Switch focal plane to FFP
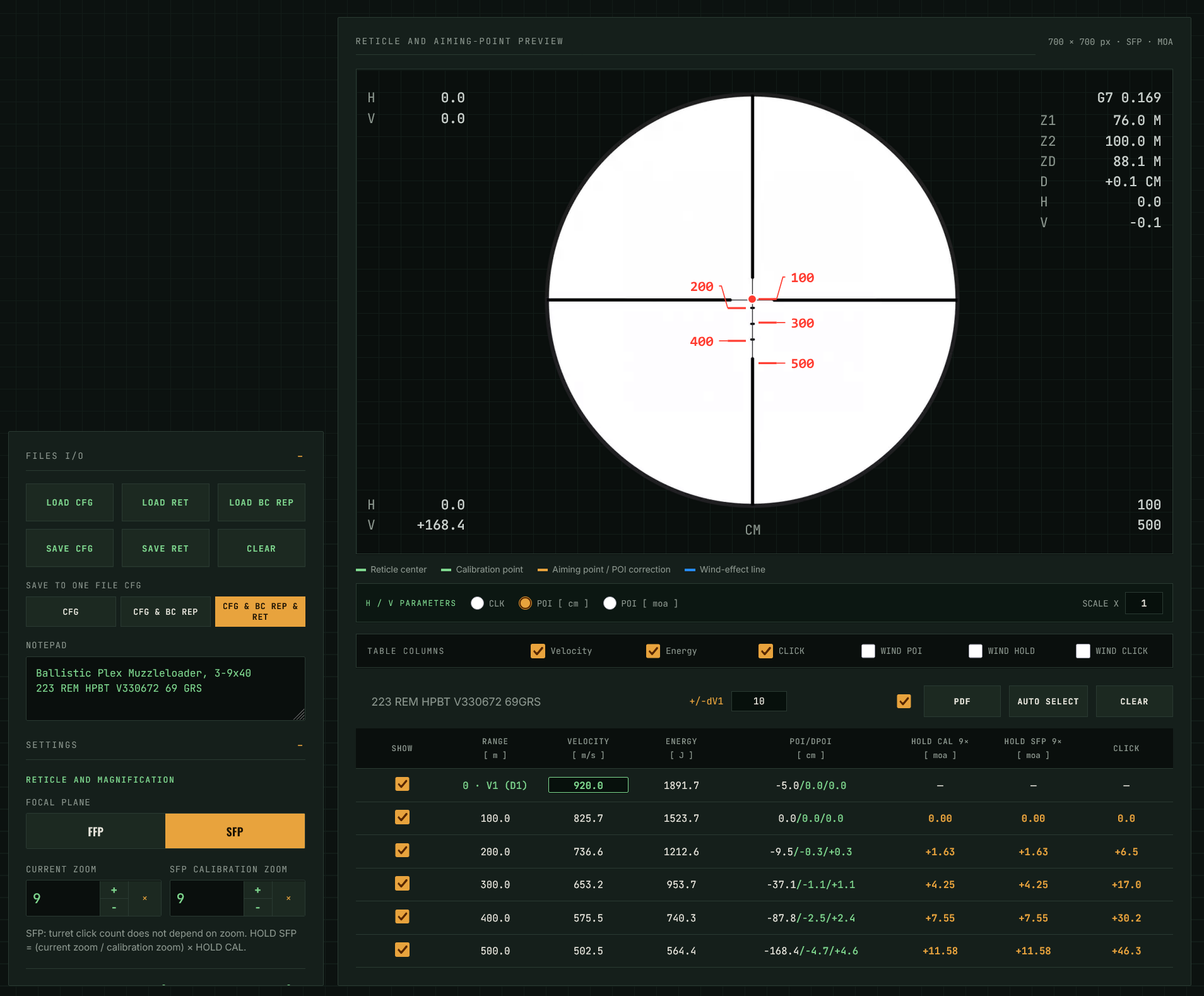Screen dimensions: 1204x996 pos(95,831)
